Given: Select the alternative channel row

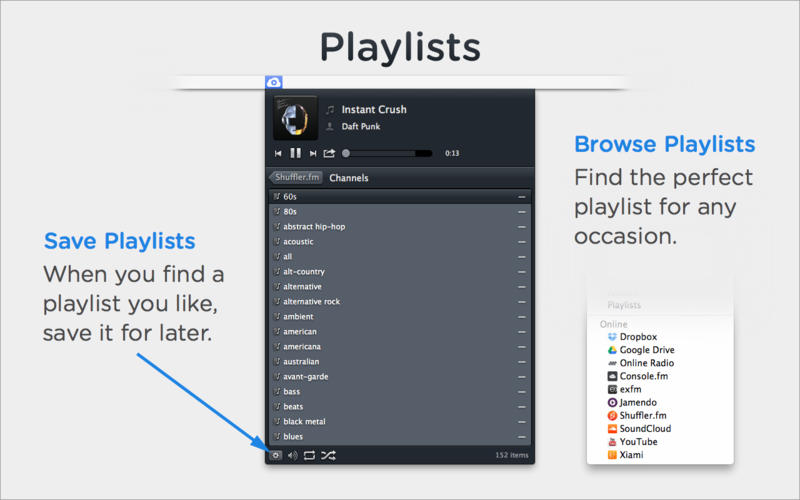Looking at the screenshot, I should tap(400, 287).
